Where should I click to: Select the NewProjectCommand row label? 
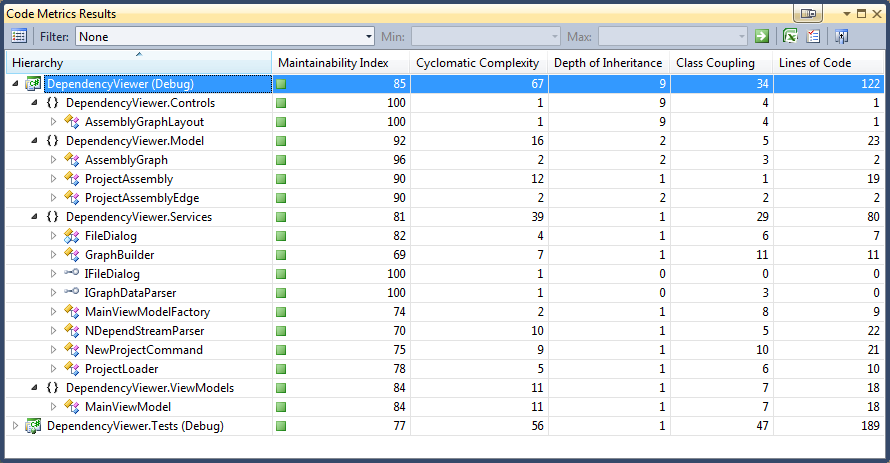144,350
